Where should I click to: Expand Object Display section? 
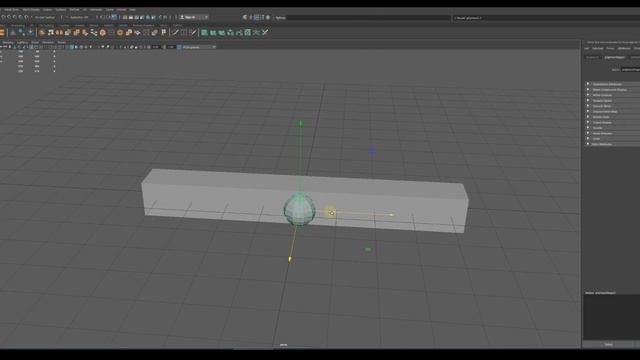coord(613,122)
